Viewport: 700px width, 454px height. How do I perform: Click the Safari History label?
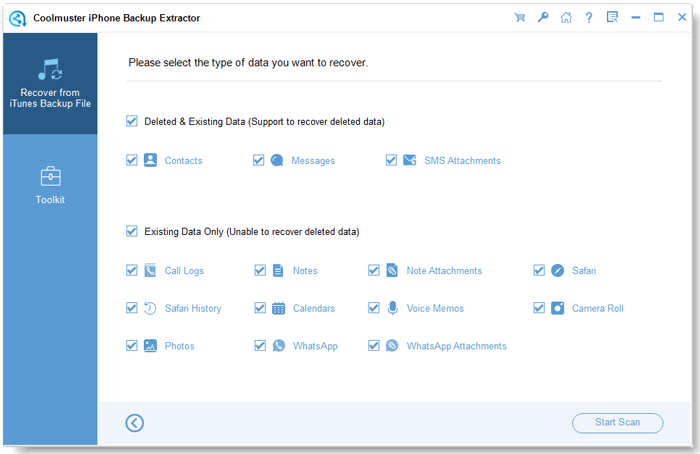pyautogui.click(x=193, y=308)
